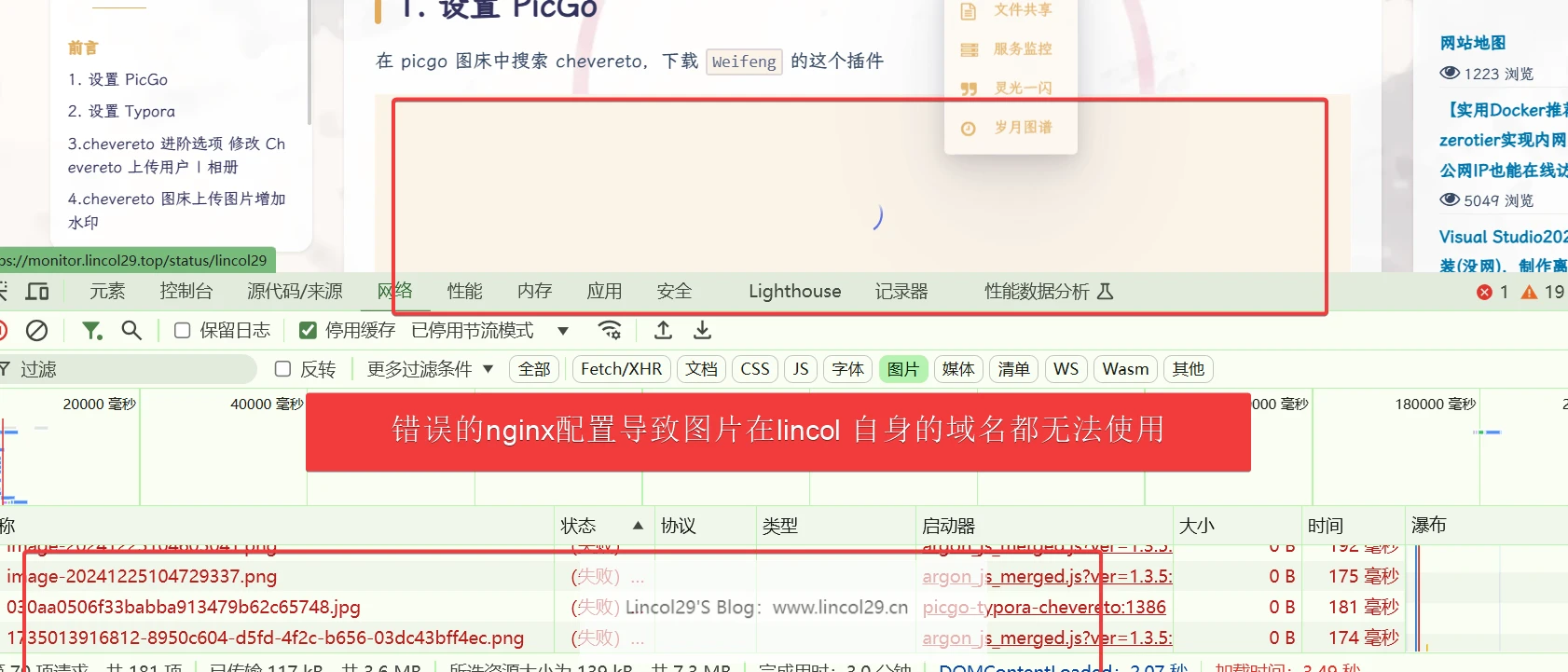Open the 安全 tab
This screenshot has height=672, width=1568.
(x=674, y=292)
